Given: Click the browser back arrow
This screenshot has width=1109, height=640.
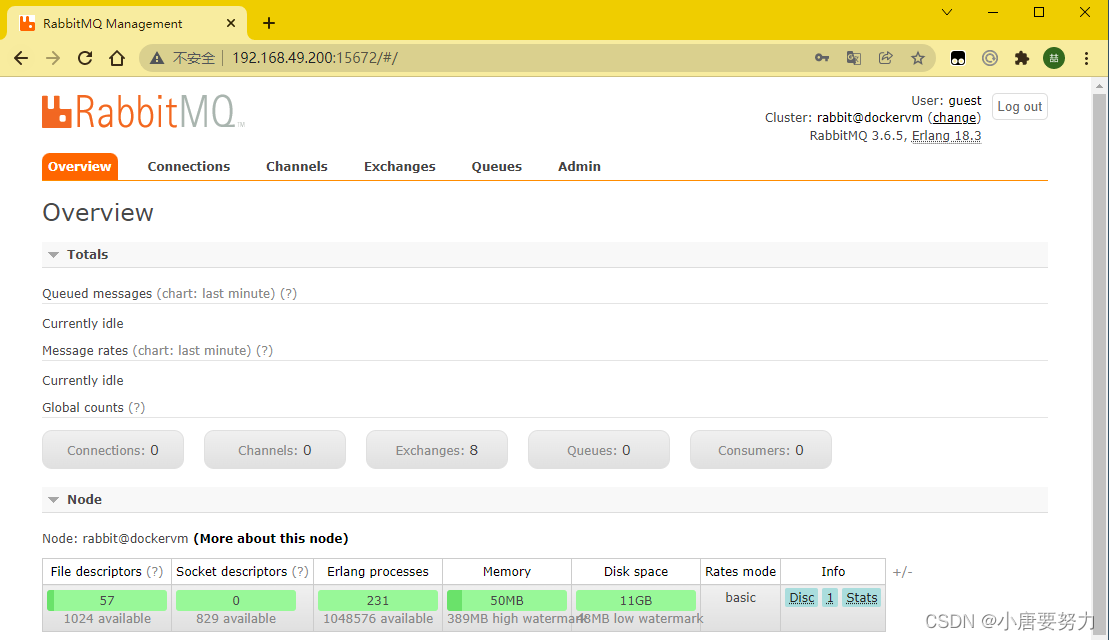Looking at the screenshot, I should (x=21, y=58).
